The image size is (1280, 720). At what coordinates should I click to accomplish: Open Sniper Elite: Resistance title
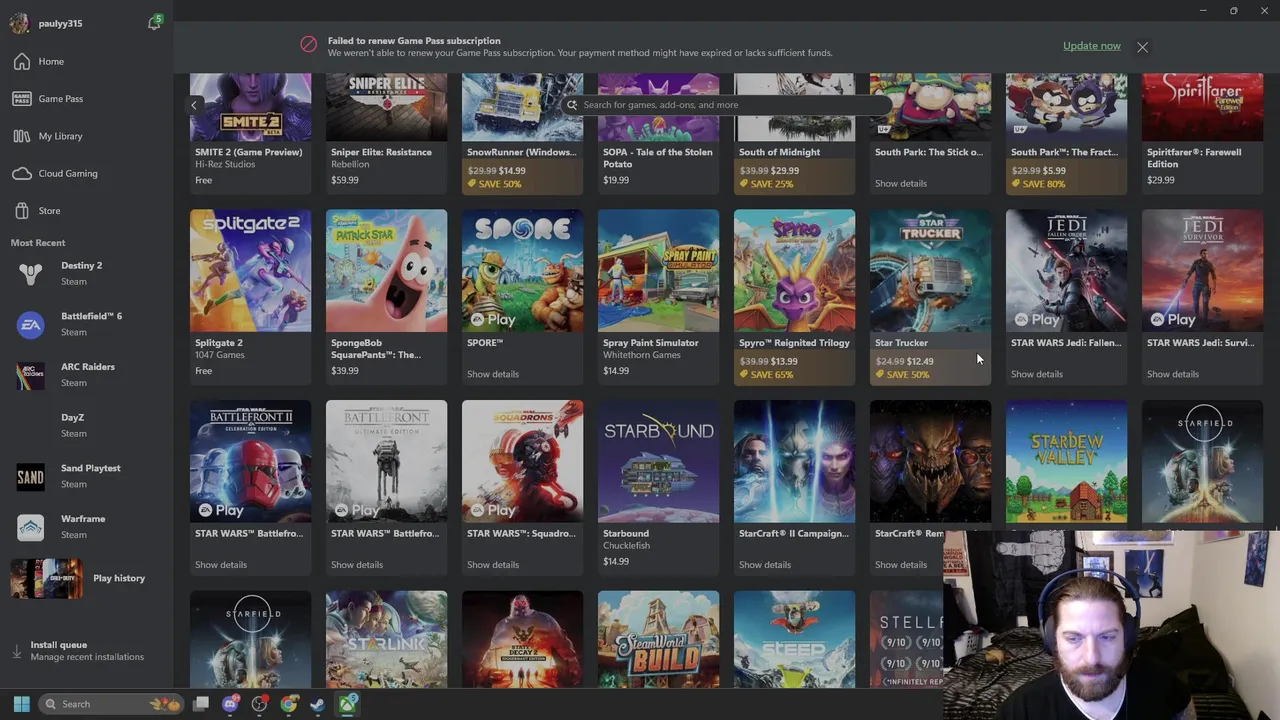click(x=381, y=152)
